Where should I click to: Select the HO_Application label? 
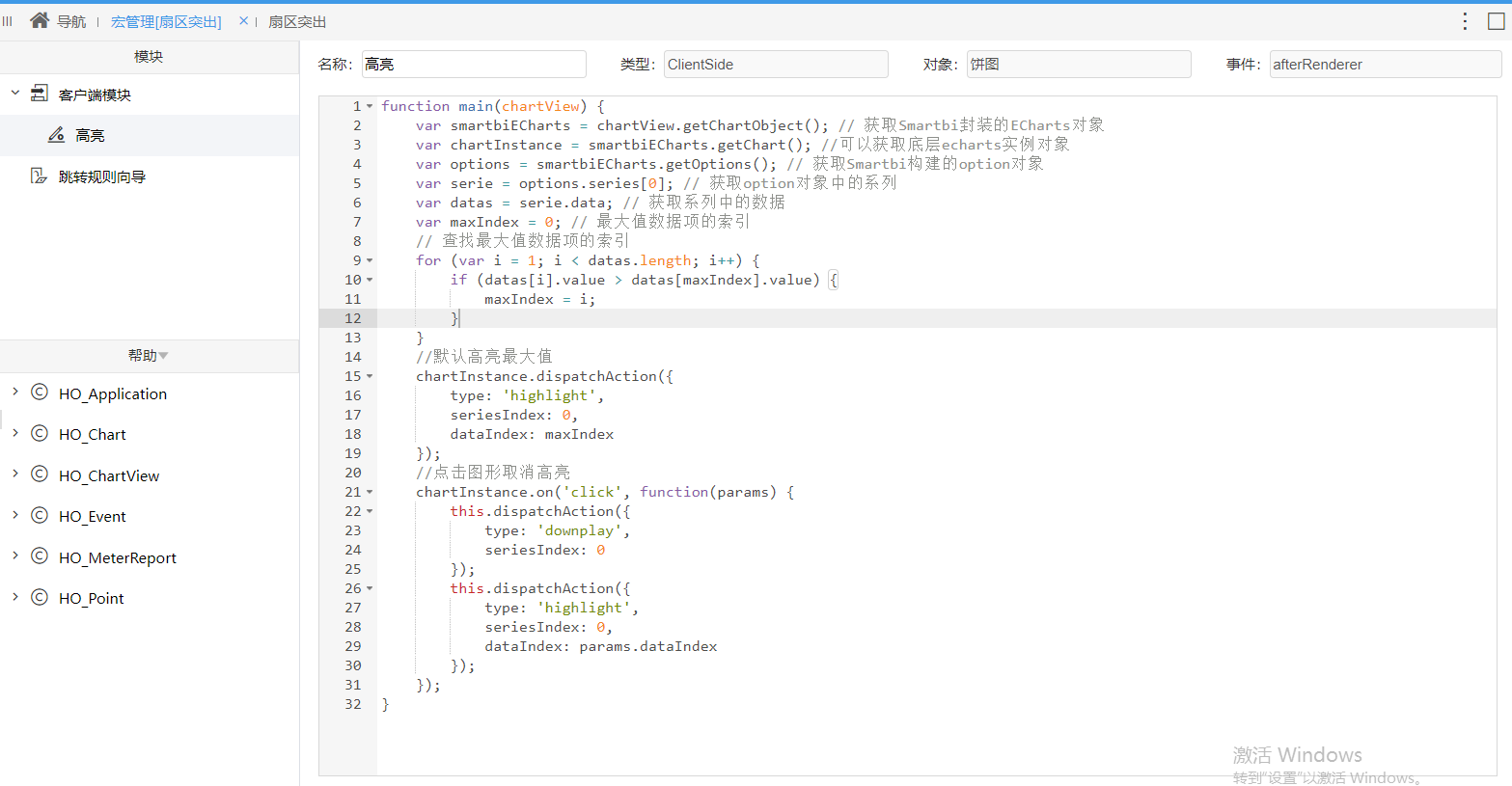113,393
